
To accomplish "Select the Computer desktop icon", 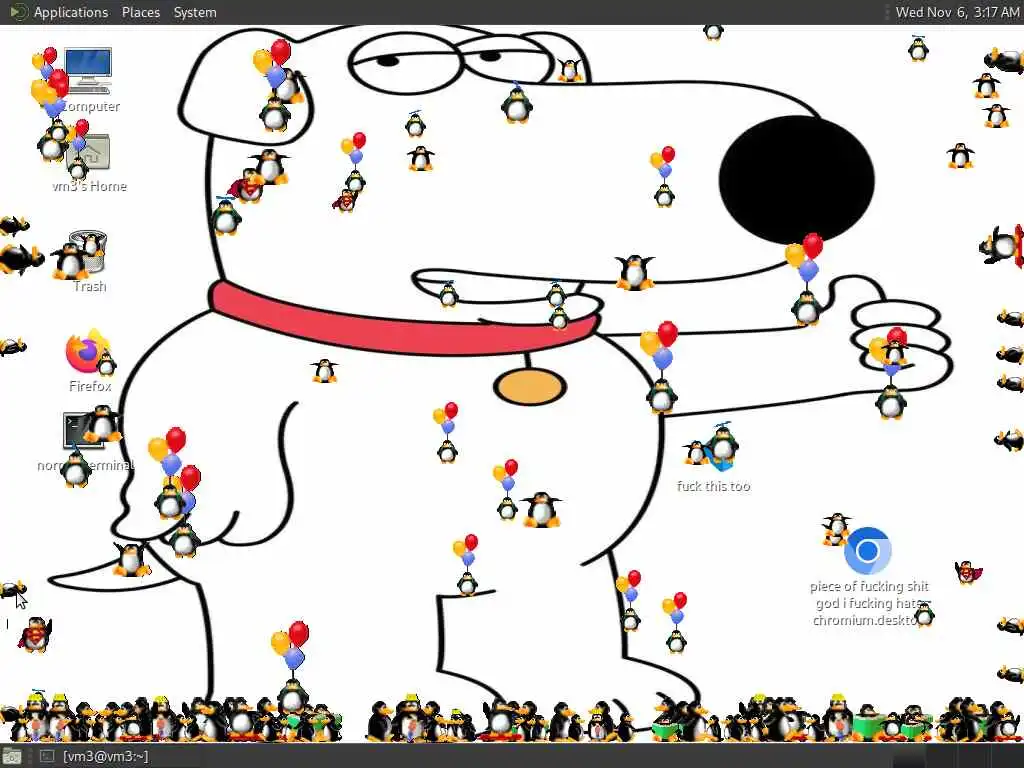I will point(88,71).
